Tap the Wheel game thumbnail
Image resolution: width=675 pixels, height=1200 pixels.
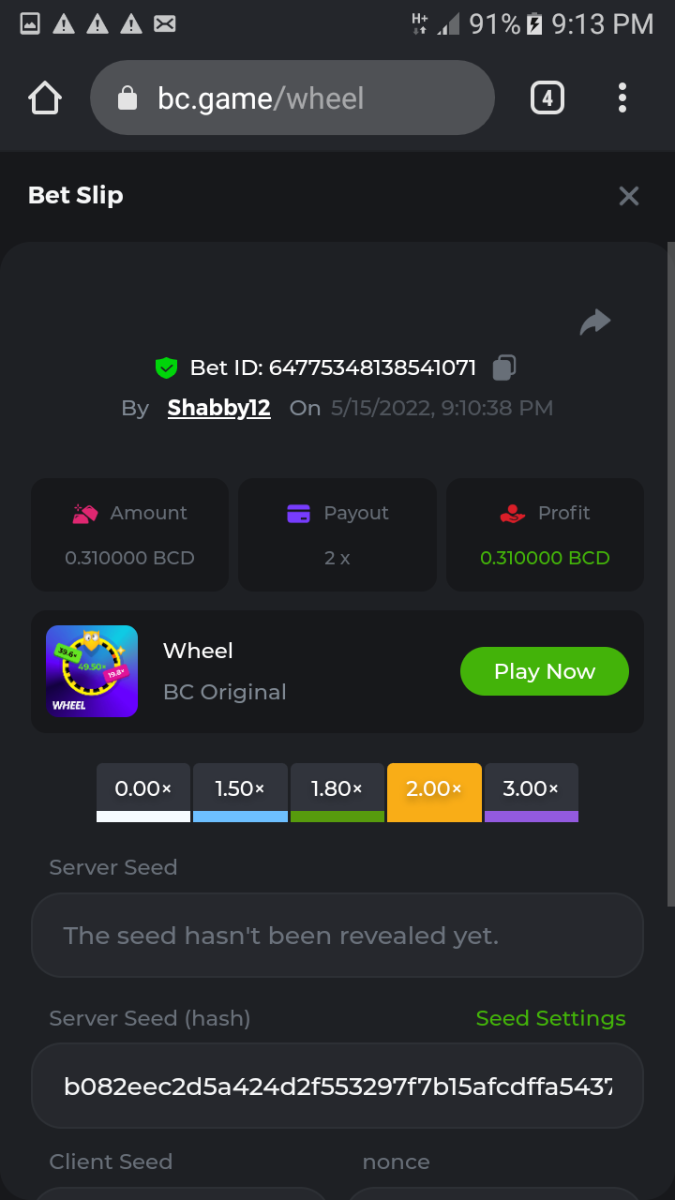[92, 671]
